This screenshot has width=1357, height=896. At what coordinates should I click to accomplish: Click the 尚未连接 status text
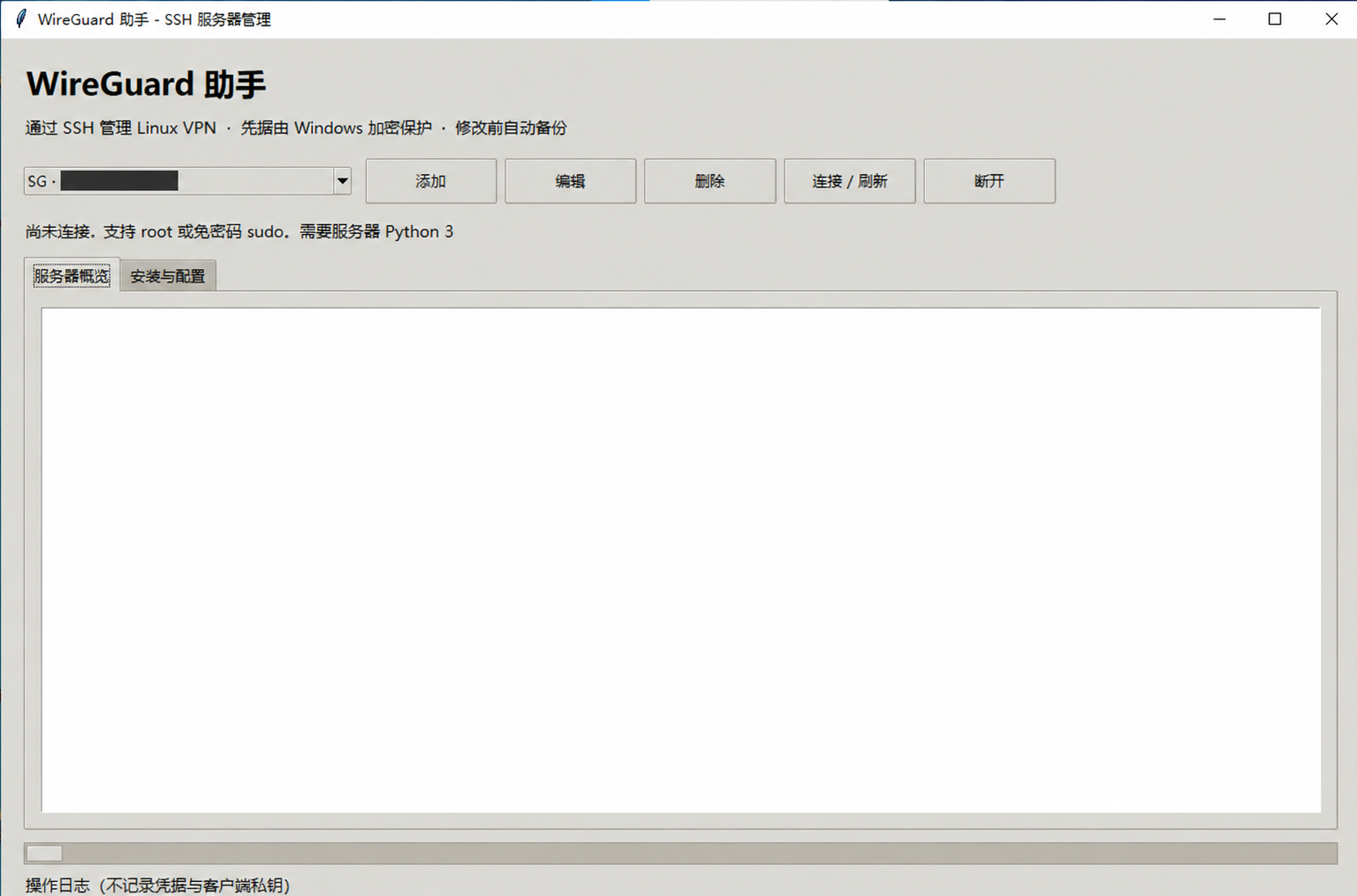tap(239, 231)
